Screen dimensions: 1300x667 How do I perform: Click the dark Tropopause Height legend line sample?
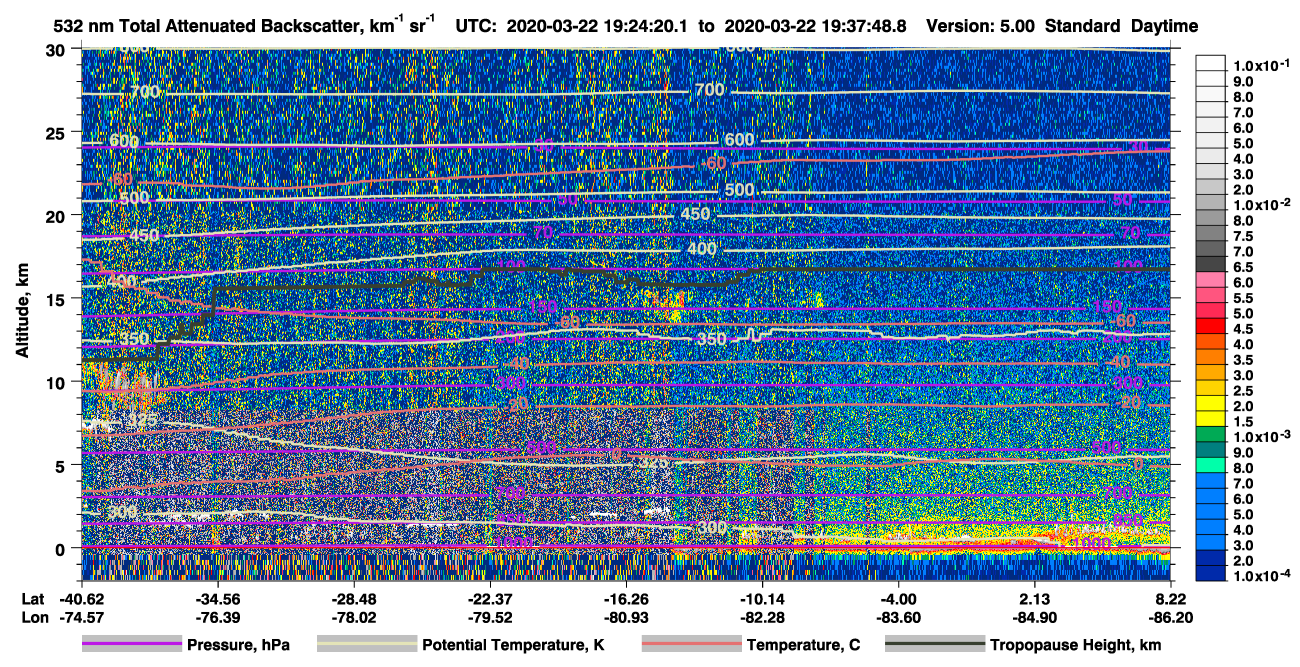pos(934,645)
